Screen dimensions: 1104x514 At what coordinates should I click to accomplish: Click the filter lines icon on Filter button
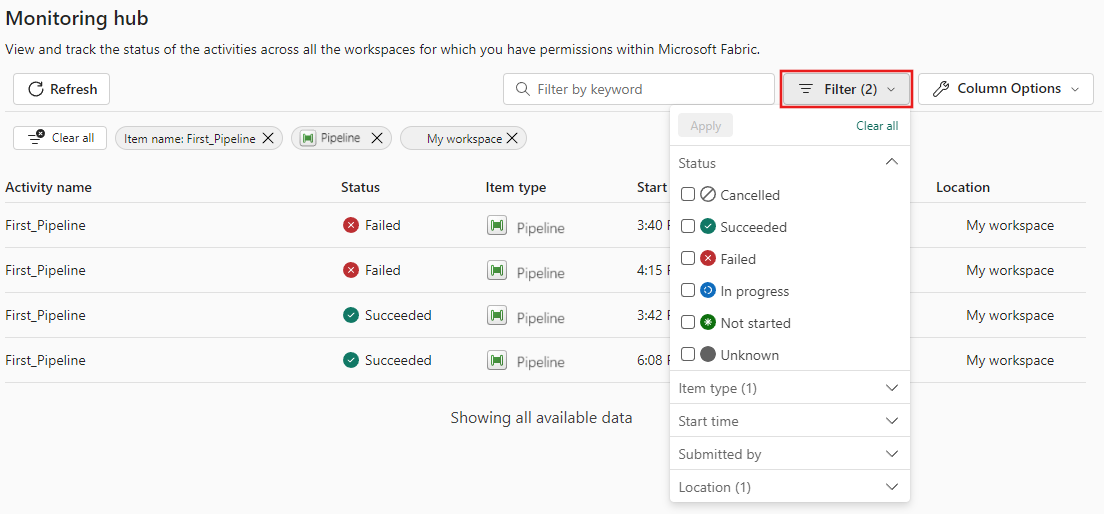click(x=806, y=89)
